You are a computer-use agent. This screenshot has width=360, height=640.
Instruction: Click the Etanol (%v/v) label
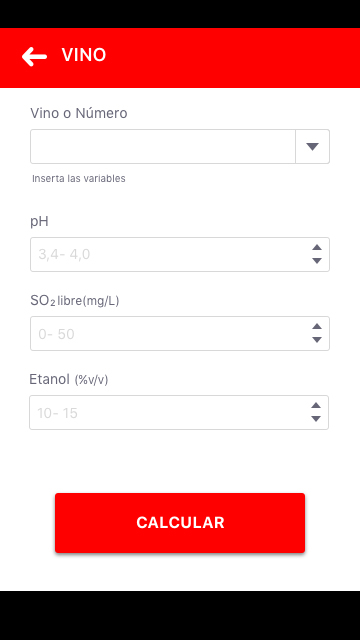(69, 380)
